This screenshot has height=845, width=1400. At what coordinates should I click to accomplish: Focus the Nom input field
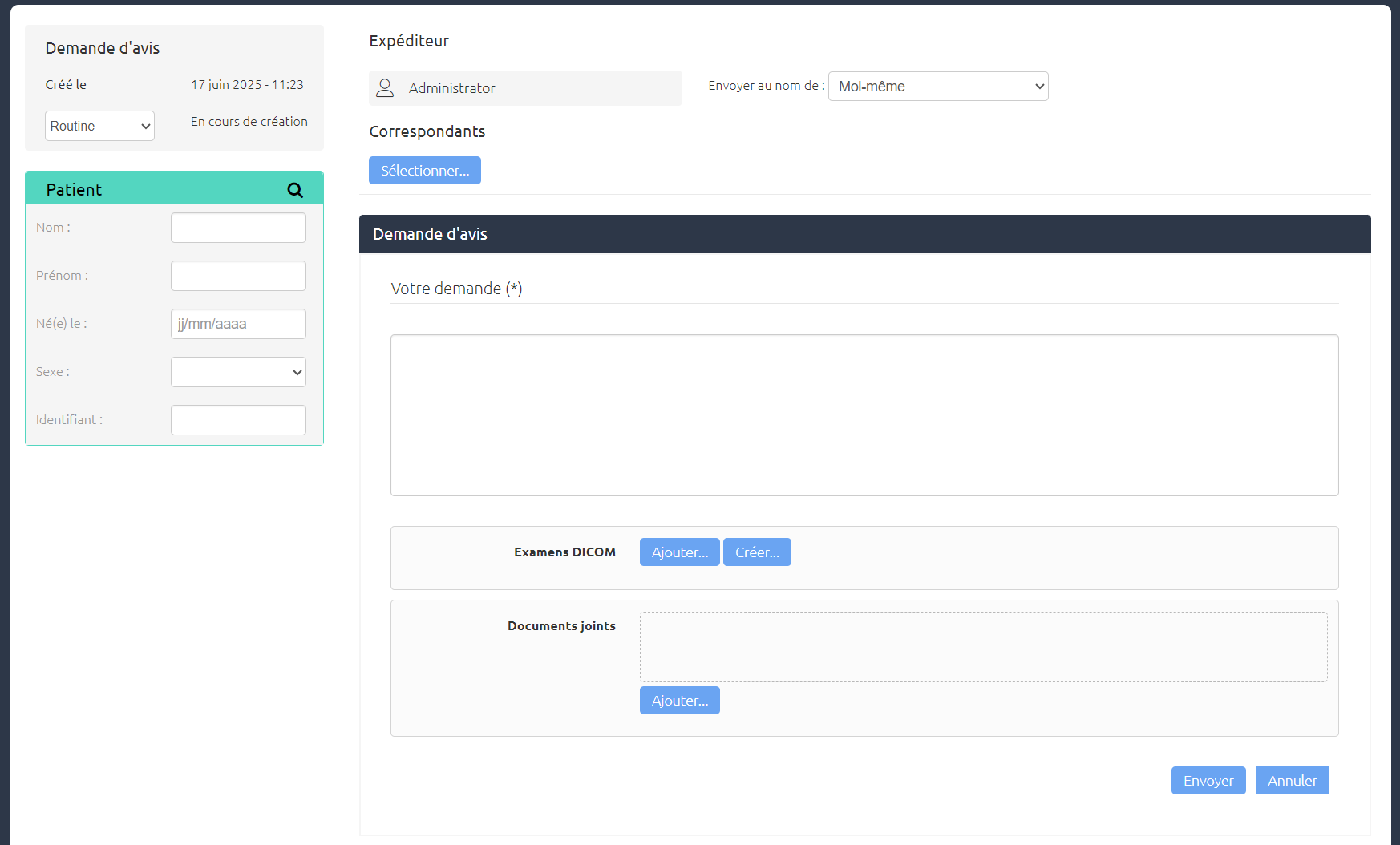coord(238,228)
